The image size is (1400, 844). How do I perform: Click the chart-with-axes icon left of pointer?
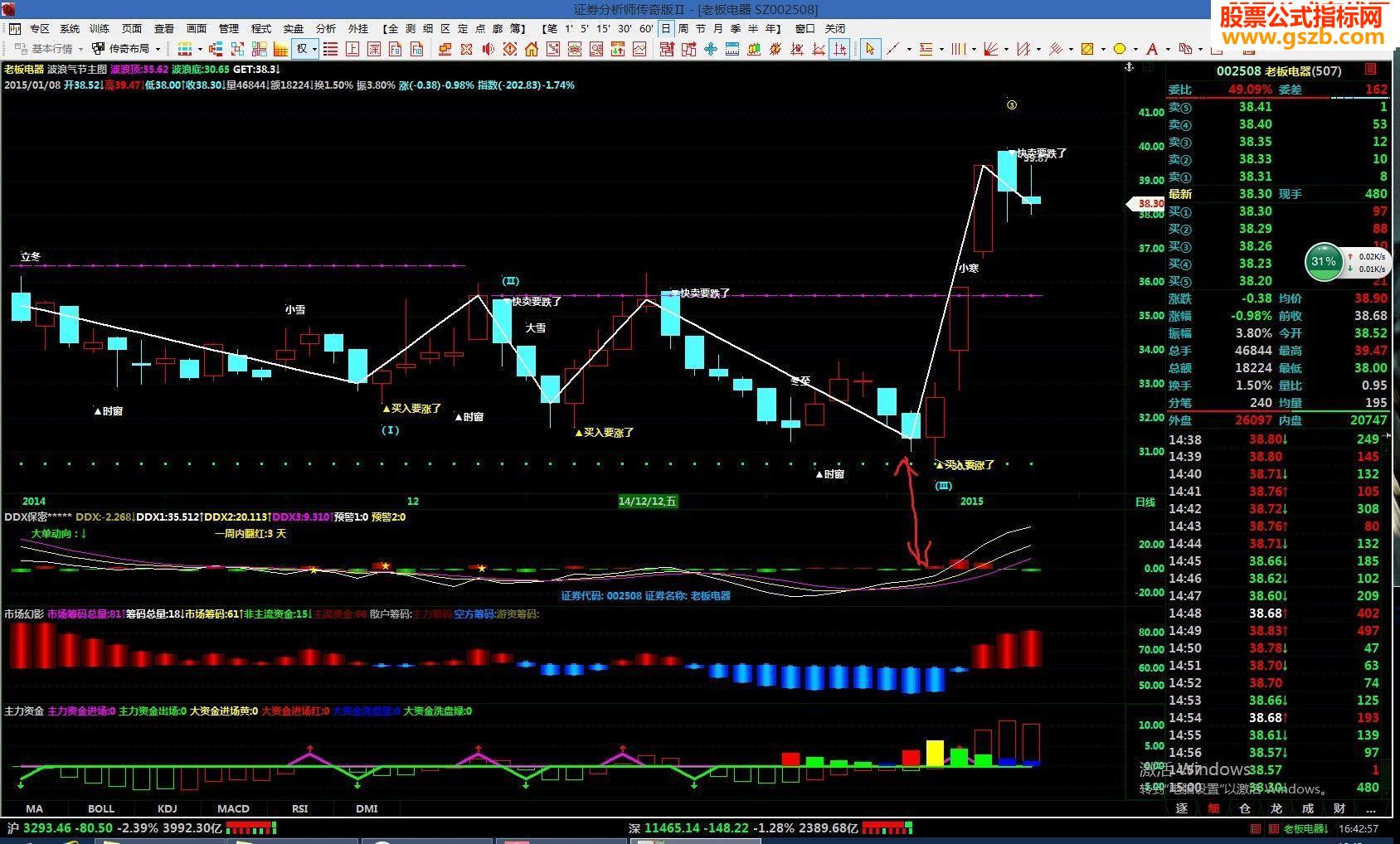pos(840,49)
